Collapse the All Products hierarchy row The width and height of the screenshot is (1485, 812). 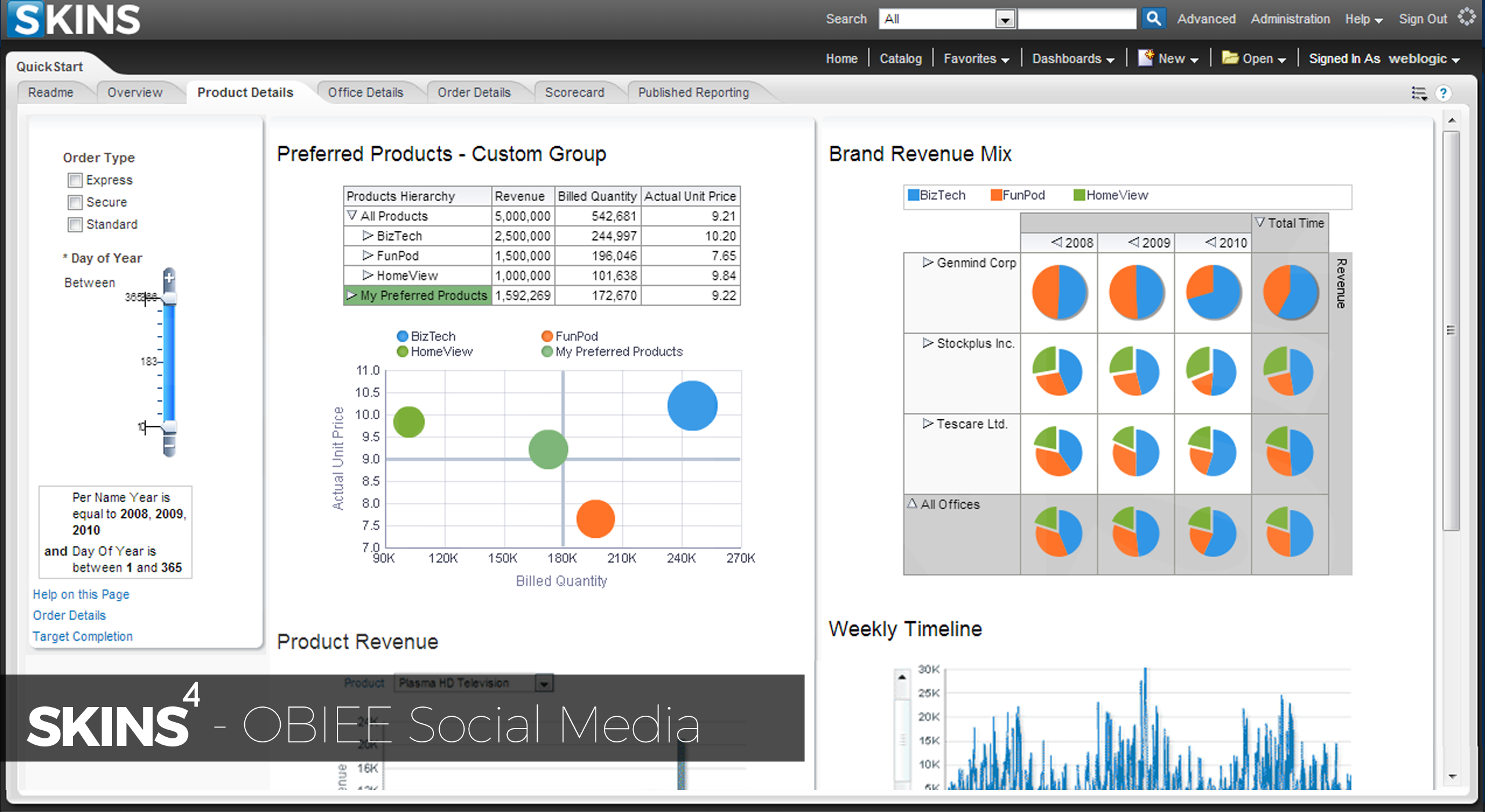click(x=352, y=215)
